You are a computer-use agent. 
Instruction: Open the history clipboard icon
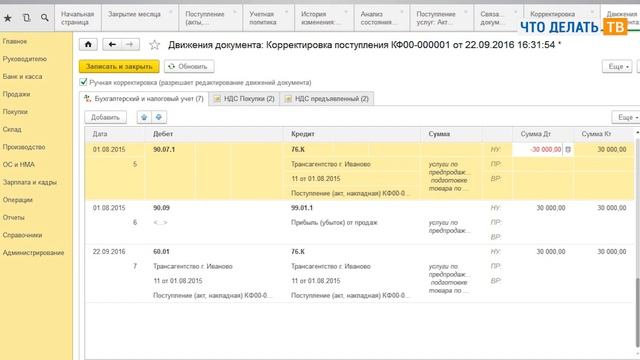click(x=27, y=18)
